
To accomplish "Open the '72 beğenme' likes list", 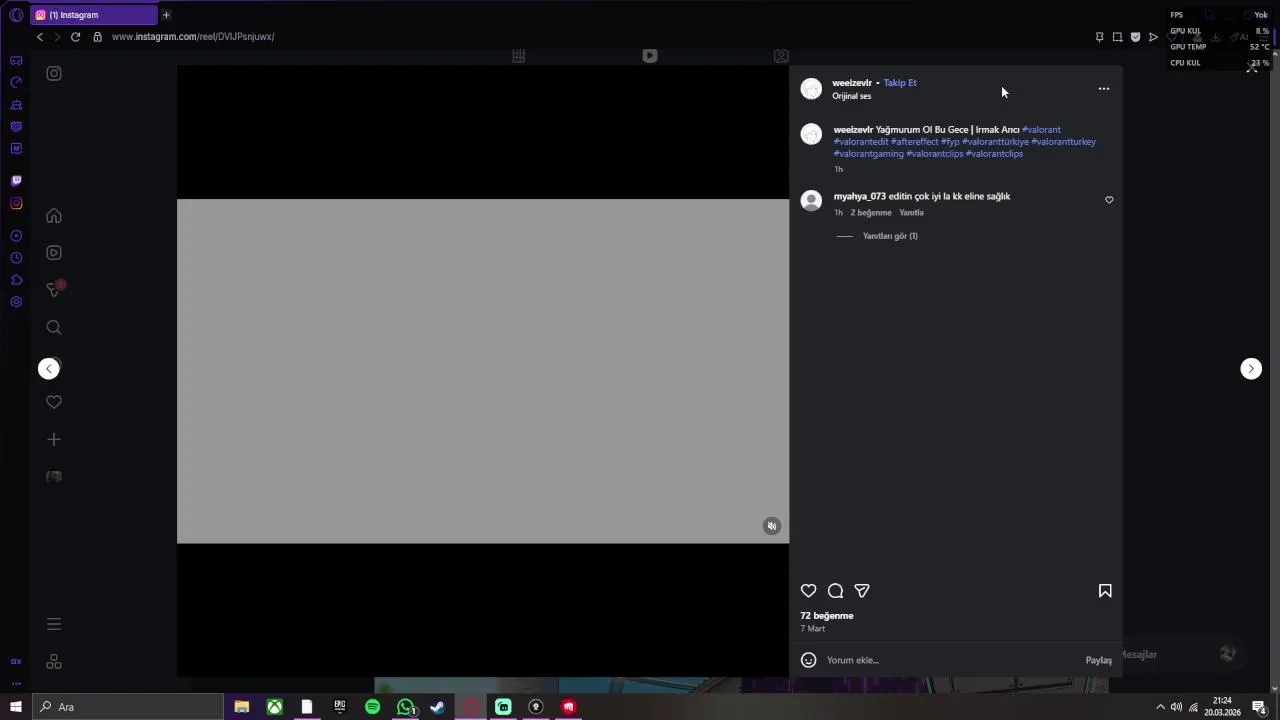I will (x=827, y=616).
